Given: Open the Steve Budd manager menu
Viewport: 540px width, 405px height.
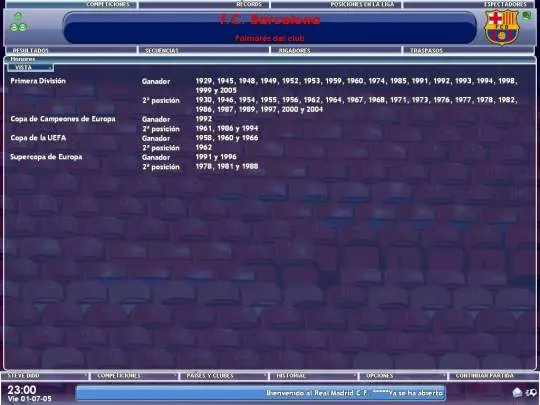Looking at the screenshot, I should [45, 376].
